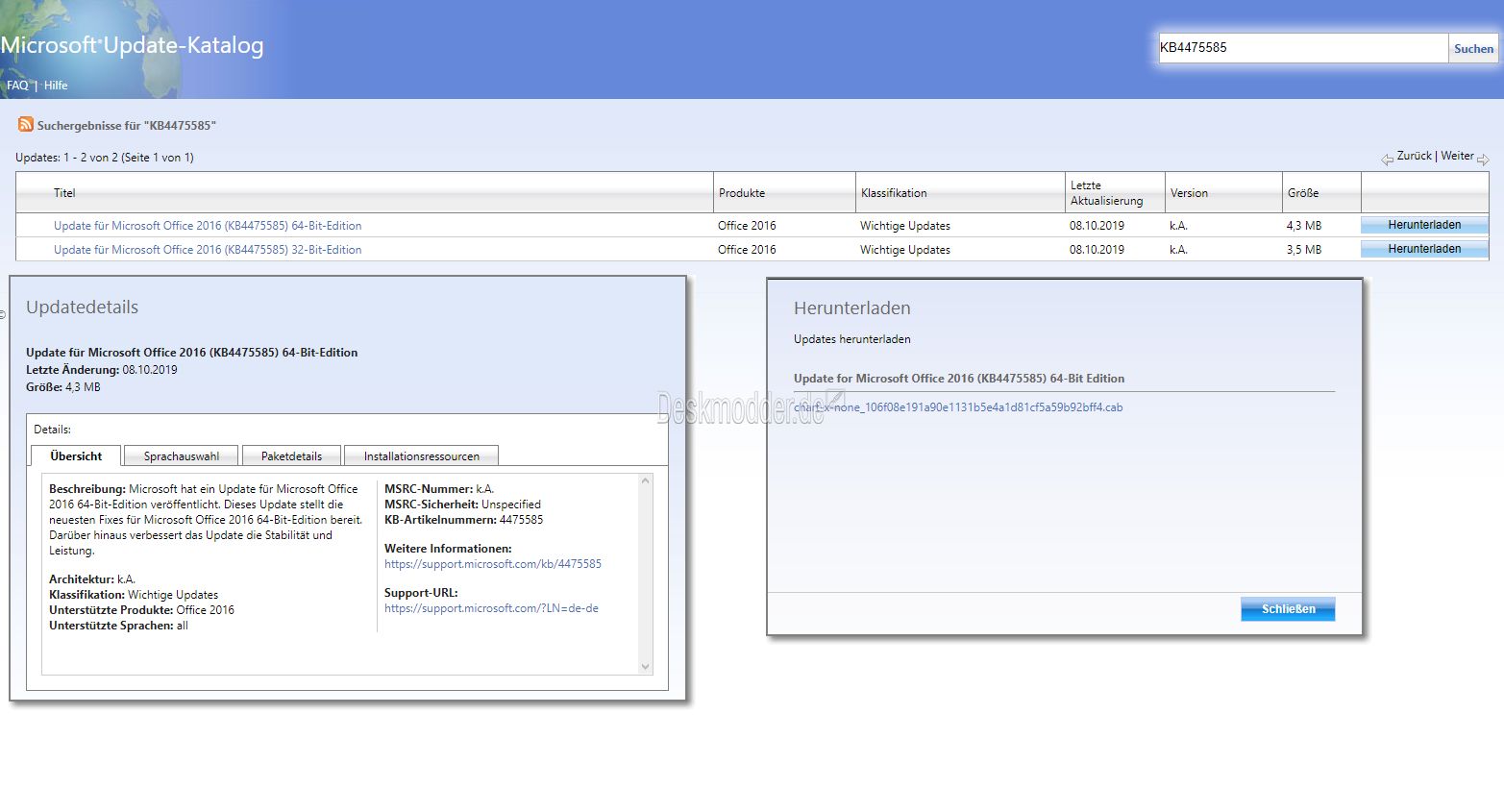Image resolution: width=1504 pixels, height=812 pixels.
Task: Click the KB-Artikelnummern 4475585 value
Action: (x=521, y=520)
